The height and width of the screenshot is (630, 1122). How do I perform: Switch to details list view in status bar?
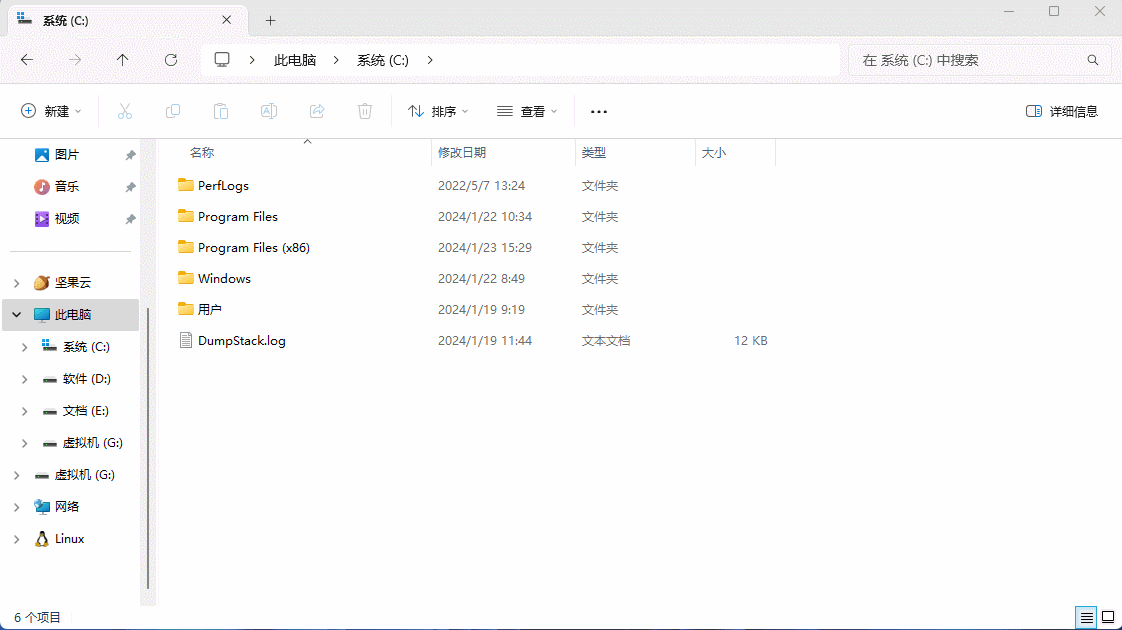click(1085, 617)
